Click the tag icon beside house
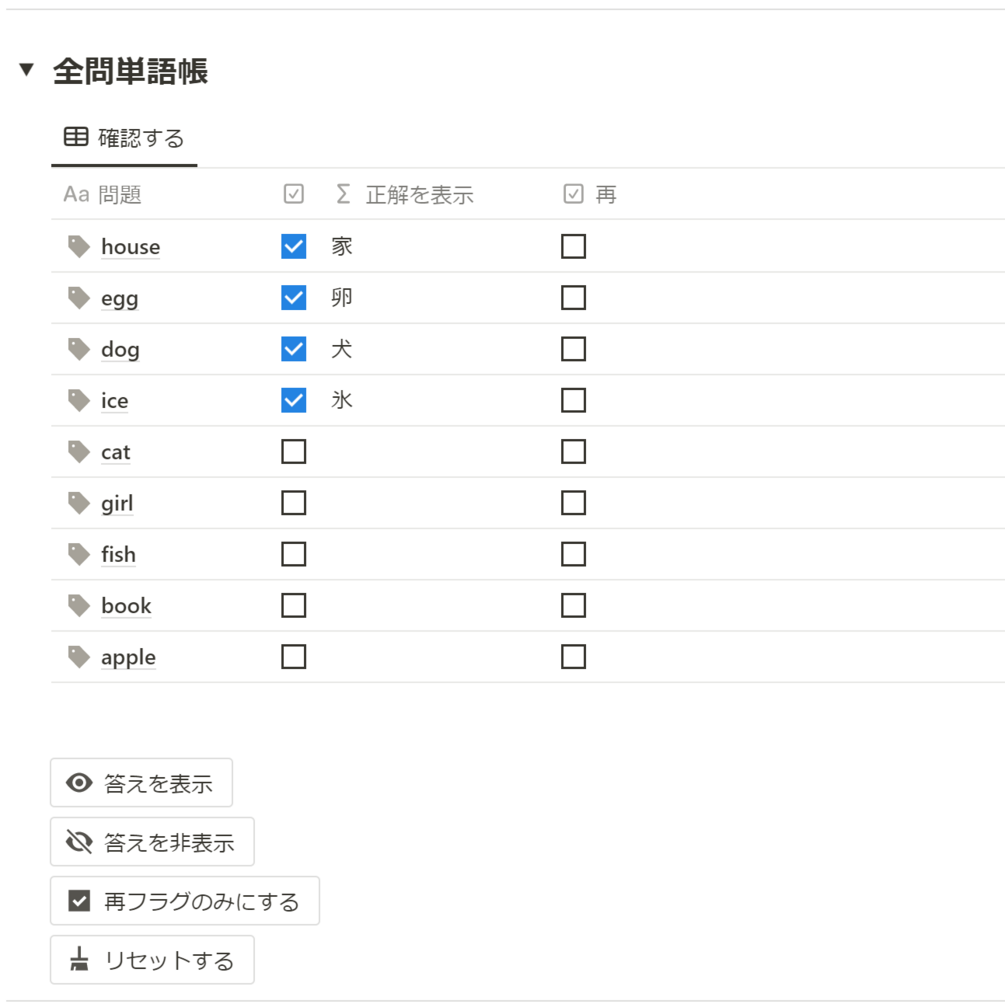Image resolution: width=1005 pixels, height=1004 pixels. (79, 246)
